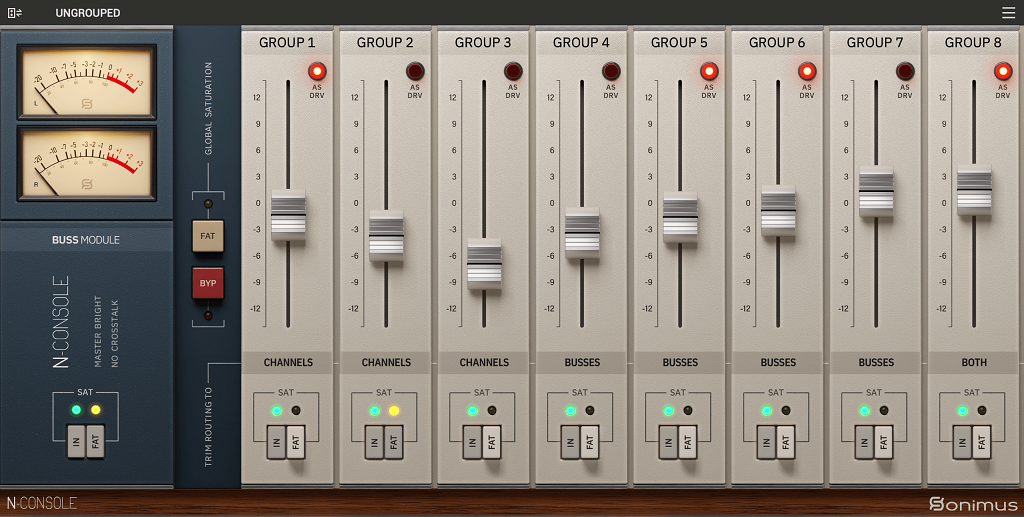Click the red BYP bypass button
Viewport: 1024px width, 517px height.
click(x=208, y=283)
